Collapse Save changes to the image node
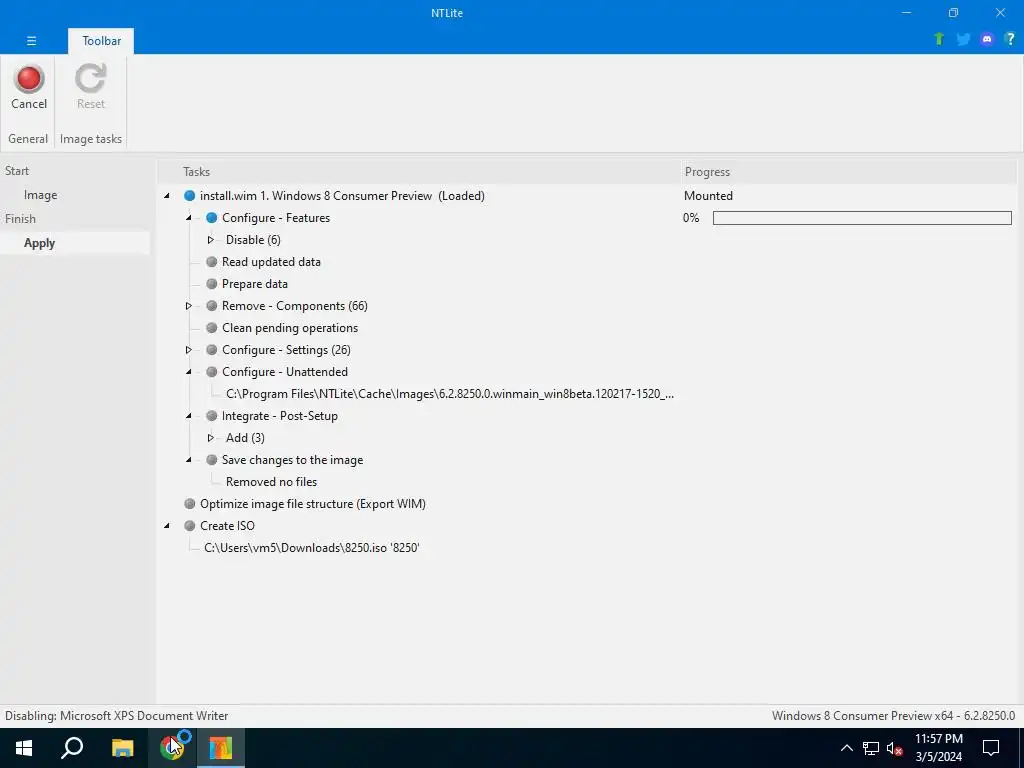 pos(189,460)
